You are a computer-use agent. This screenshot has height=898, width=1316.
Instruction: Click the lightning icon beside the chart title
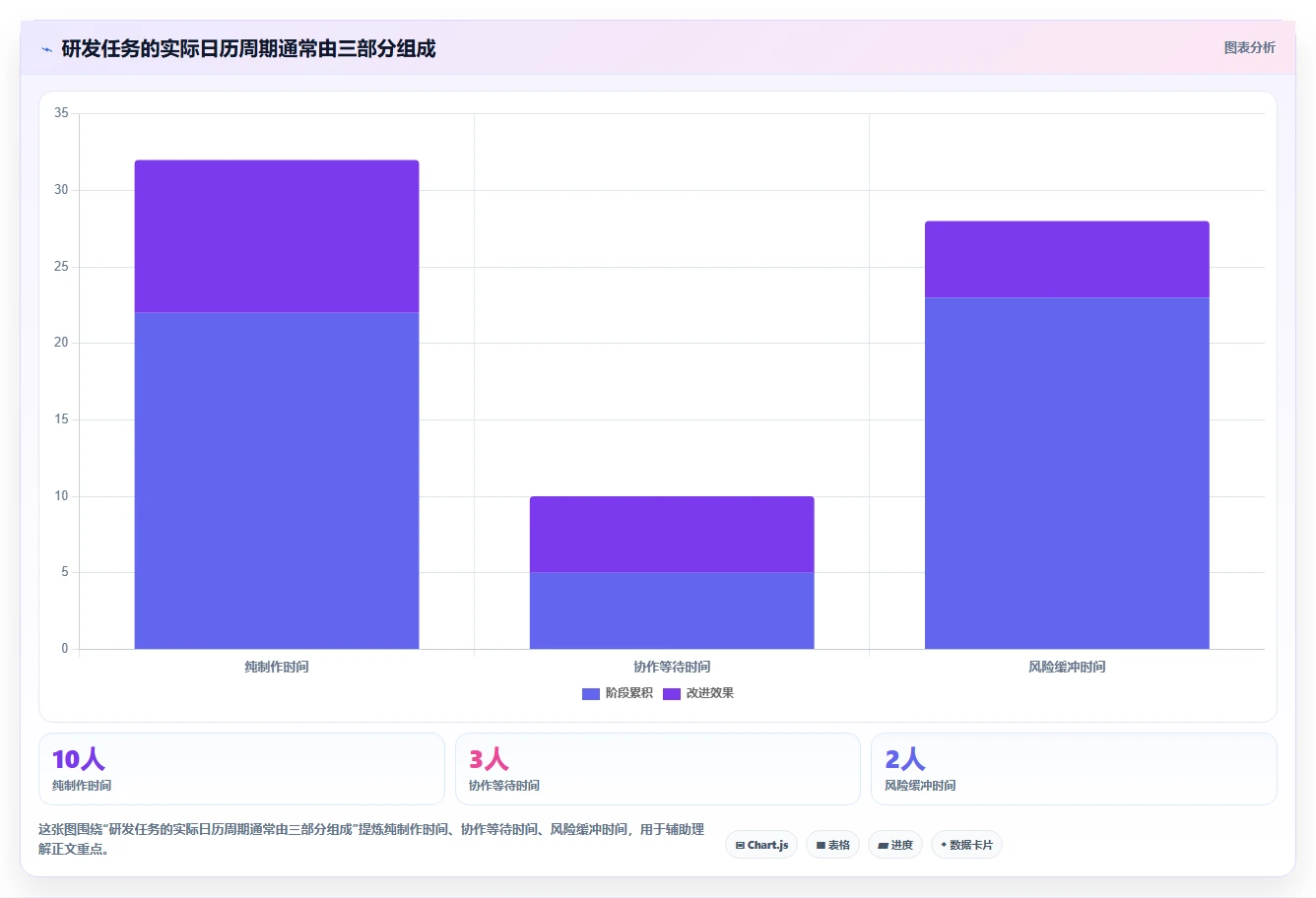[46, 49]
